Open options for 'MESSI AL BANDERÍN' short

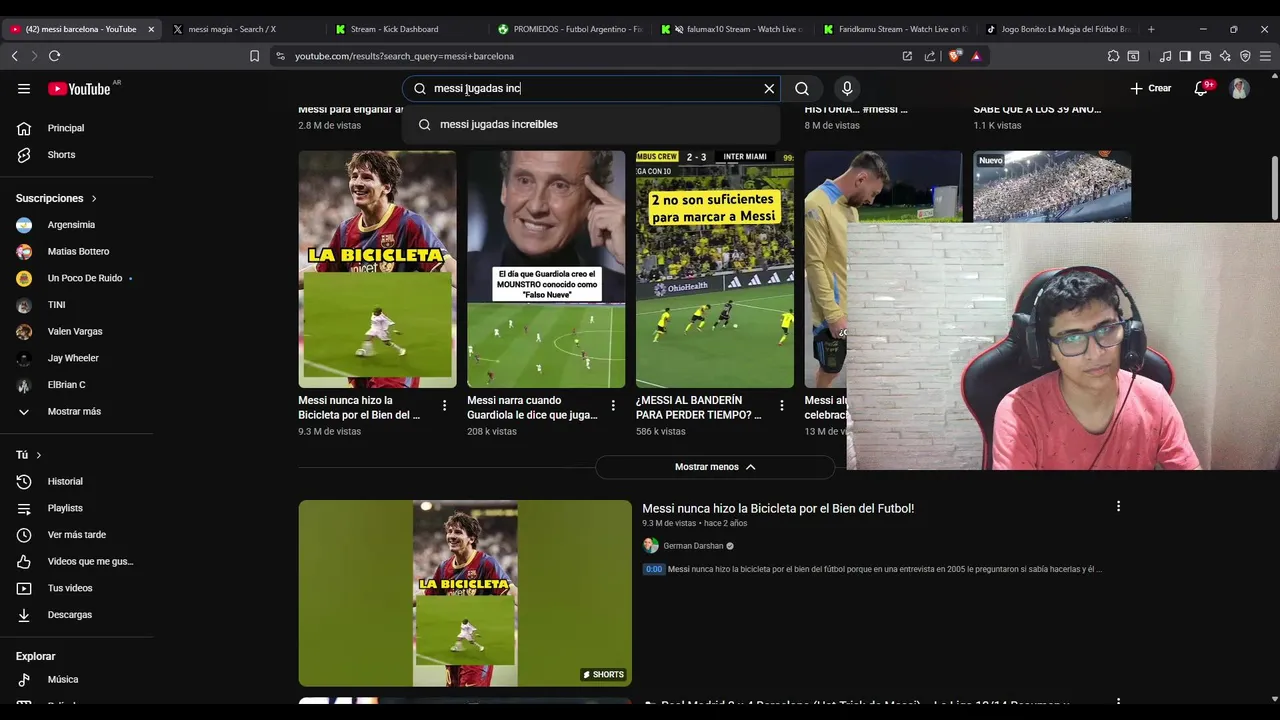(x=782, y=406)
